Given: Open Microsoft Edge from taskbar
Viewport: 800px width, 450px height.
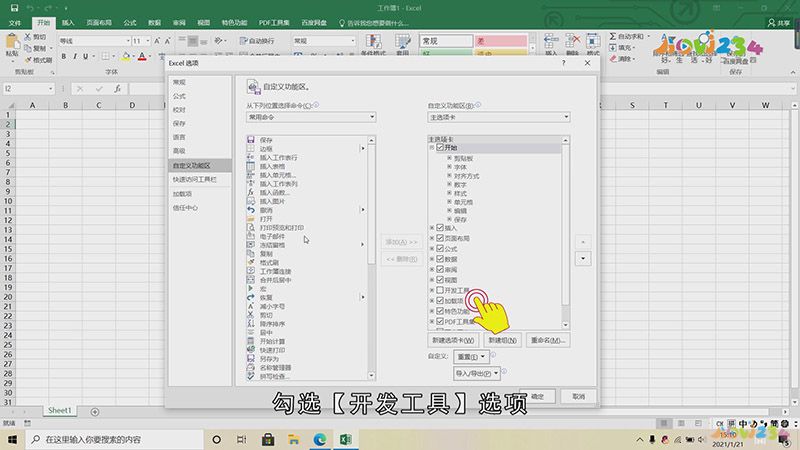Looking at the screenshot, I should click(x=319, y=439).
